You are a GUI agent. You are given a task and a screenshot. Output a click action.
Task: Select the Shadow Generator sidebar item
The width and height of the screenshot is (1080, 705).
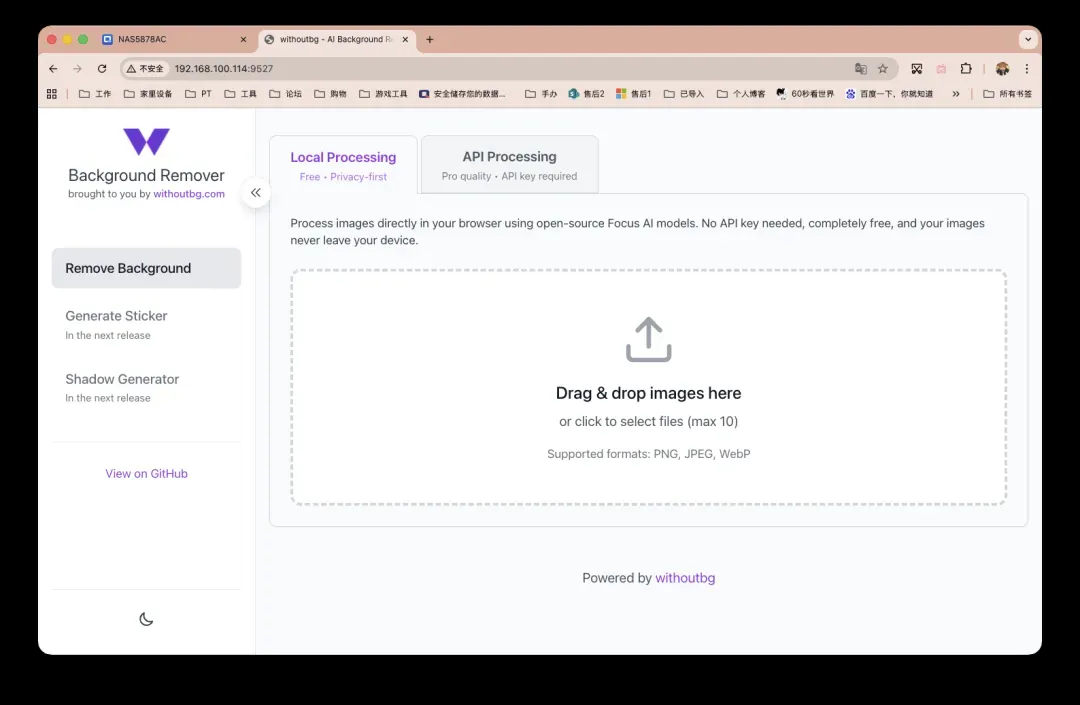pos(122,379)
